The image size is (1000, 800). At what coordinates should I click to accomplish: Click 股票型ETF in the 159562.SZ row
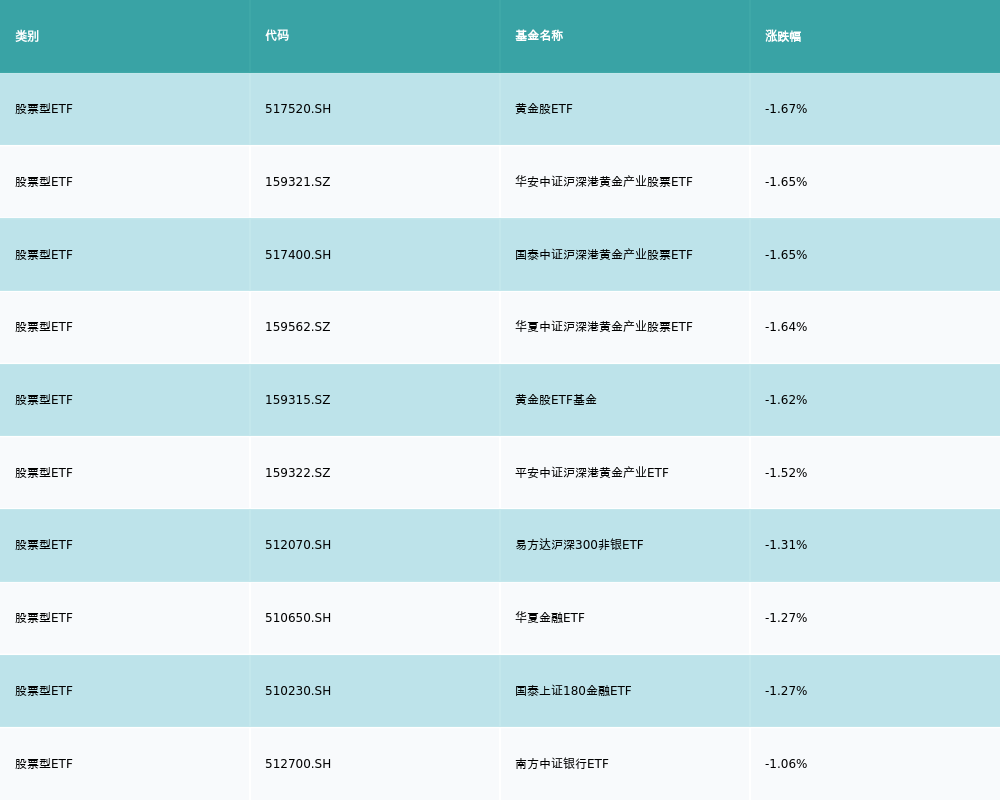point(44,327)
